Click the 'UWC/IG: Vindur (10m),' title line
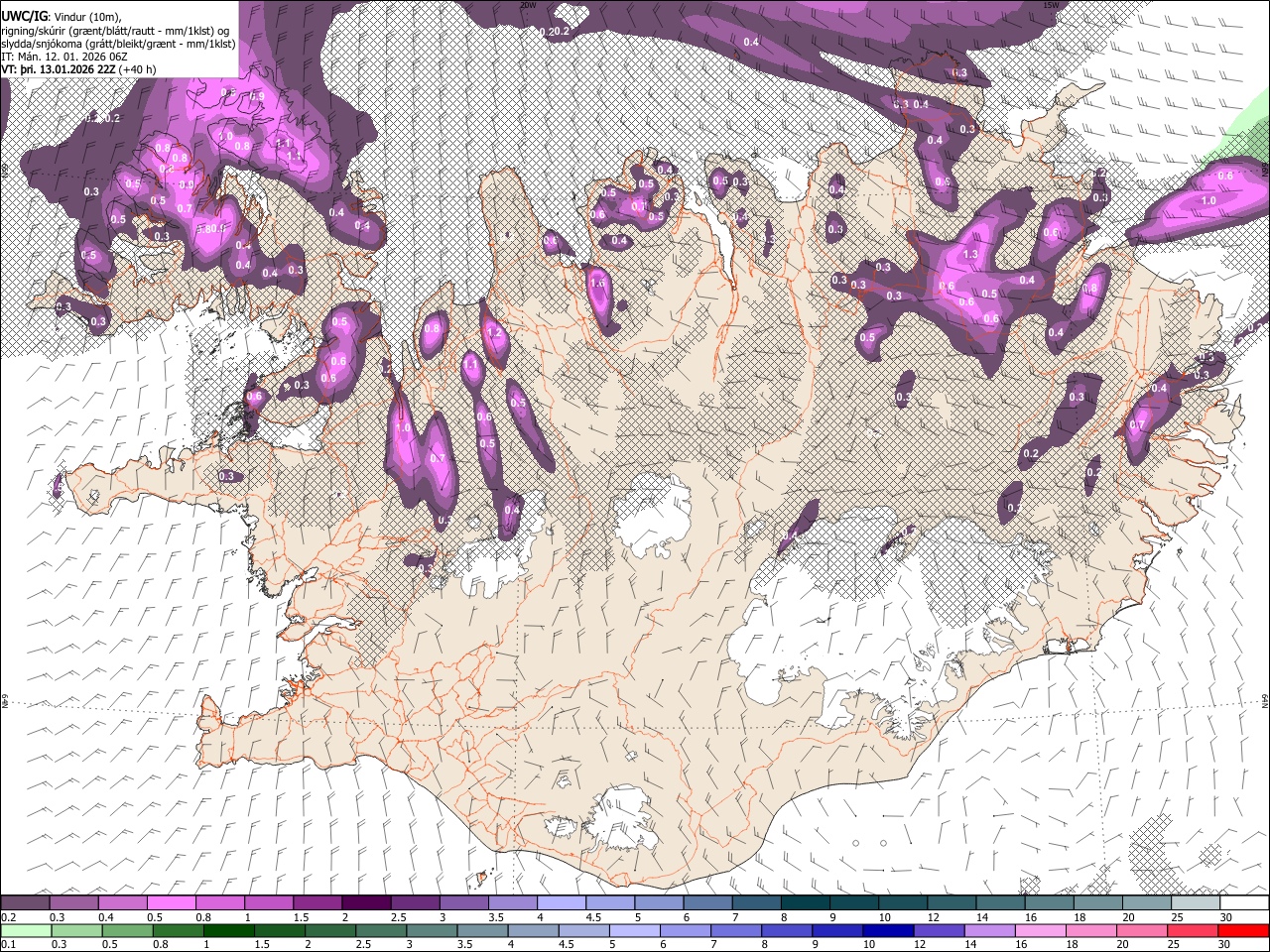This screenshot has height=952, width=1270. [63, 18]
